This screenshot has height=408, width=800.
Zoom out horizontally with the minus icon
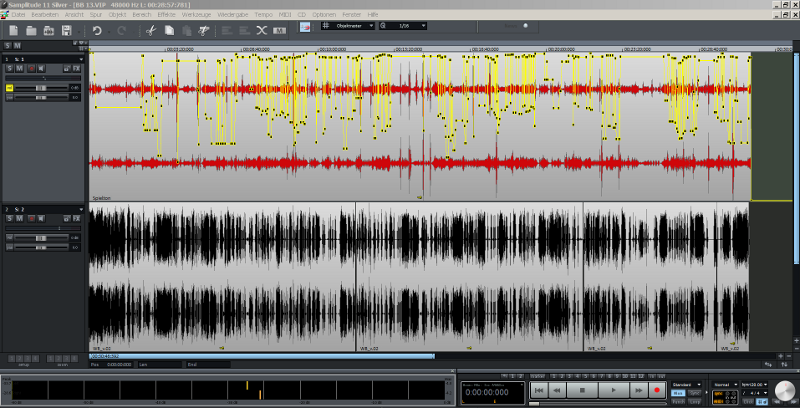point(789,356)
